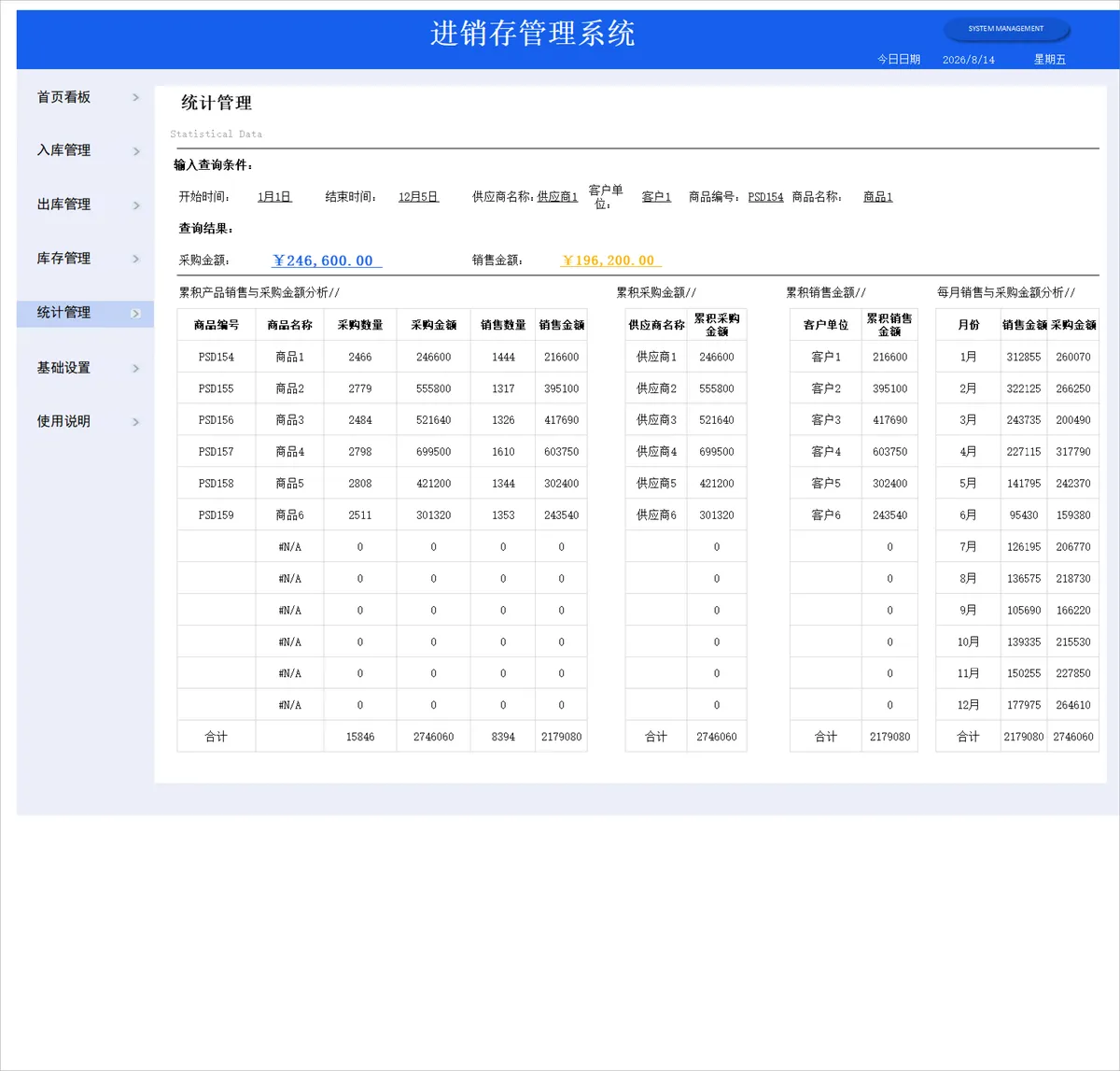Click total purchase quantity 15846
Viewport: 1120px width, 1071px height.
click(360, 737)
